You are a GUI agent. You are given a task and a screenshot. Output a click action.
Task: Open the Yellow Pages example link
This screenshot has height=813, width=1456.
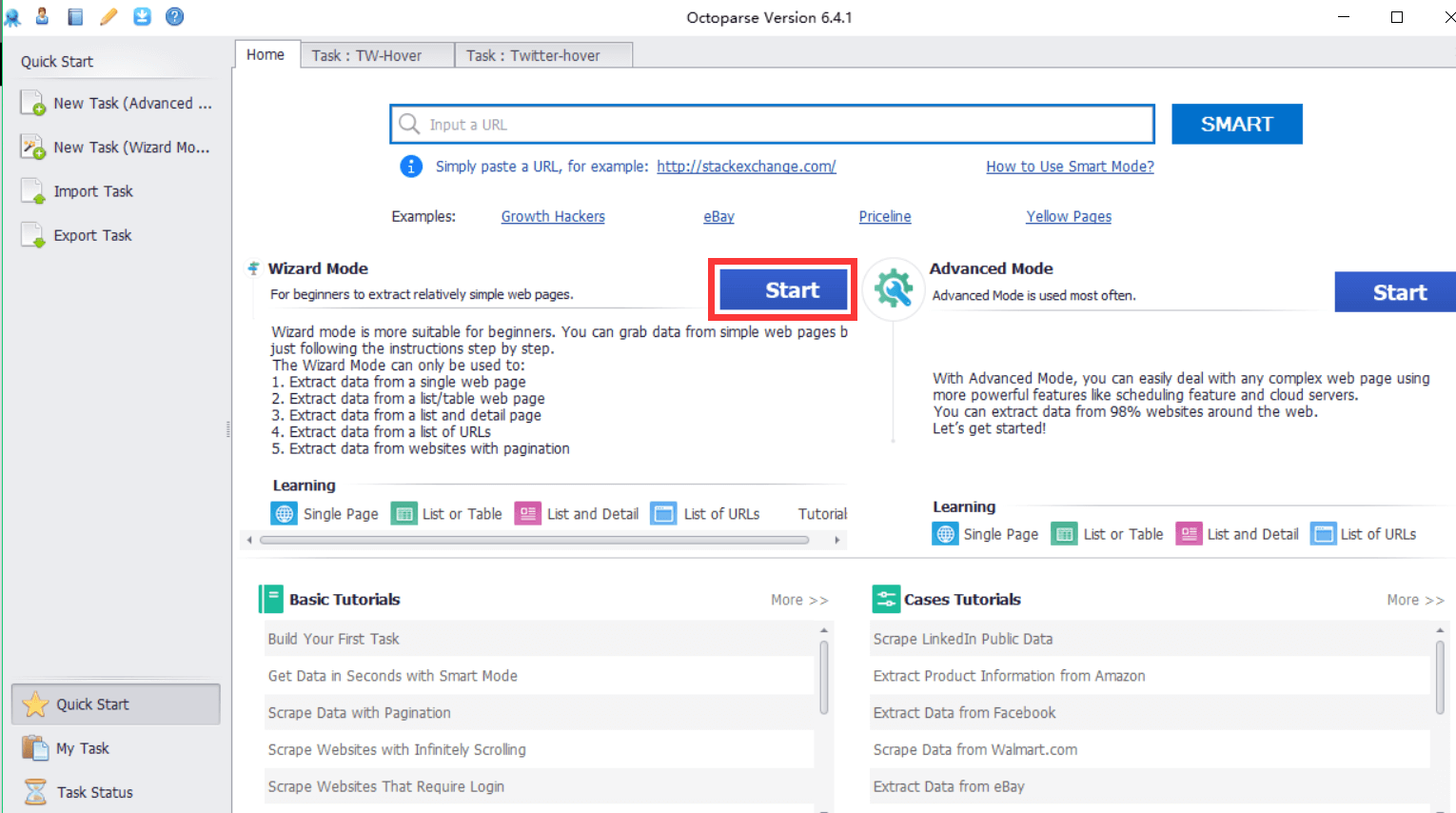[1069, 216]
